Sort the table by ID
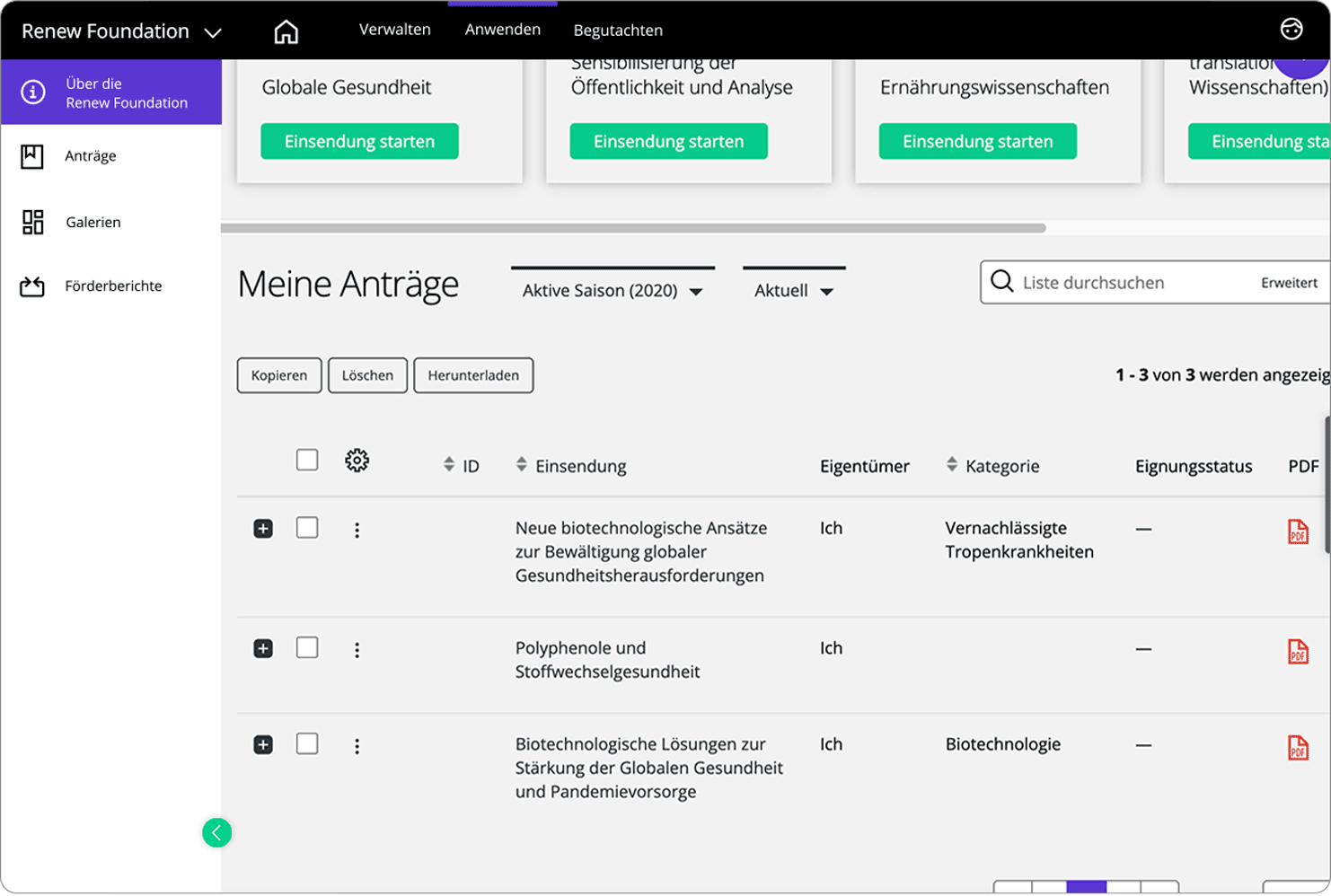1331x896 pixels. (x=449, y=464)
